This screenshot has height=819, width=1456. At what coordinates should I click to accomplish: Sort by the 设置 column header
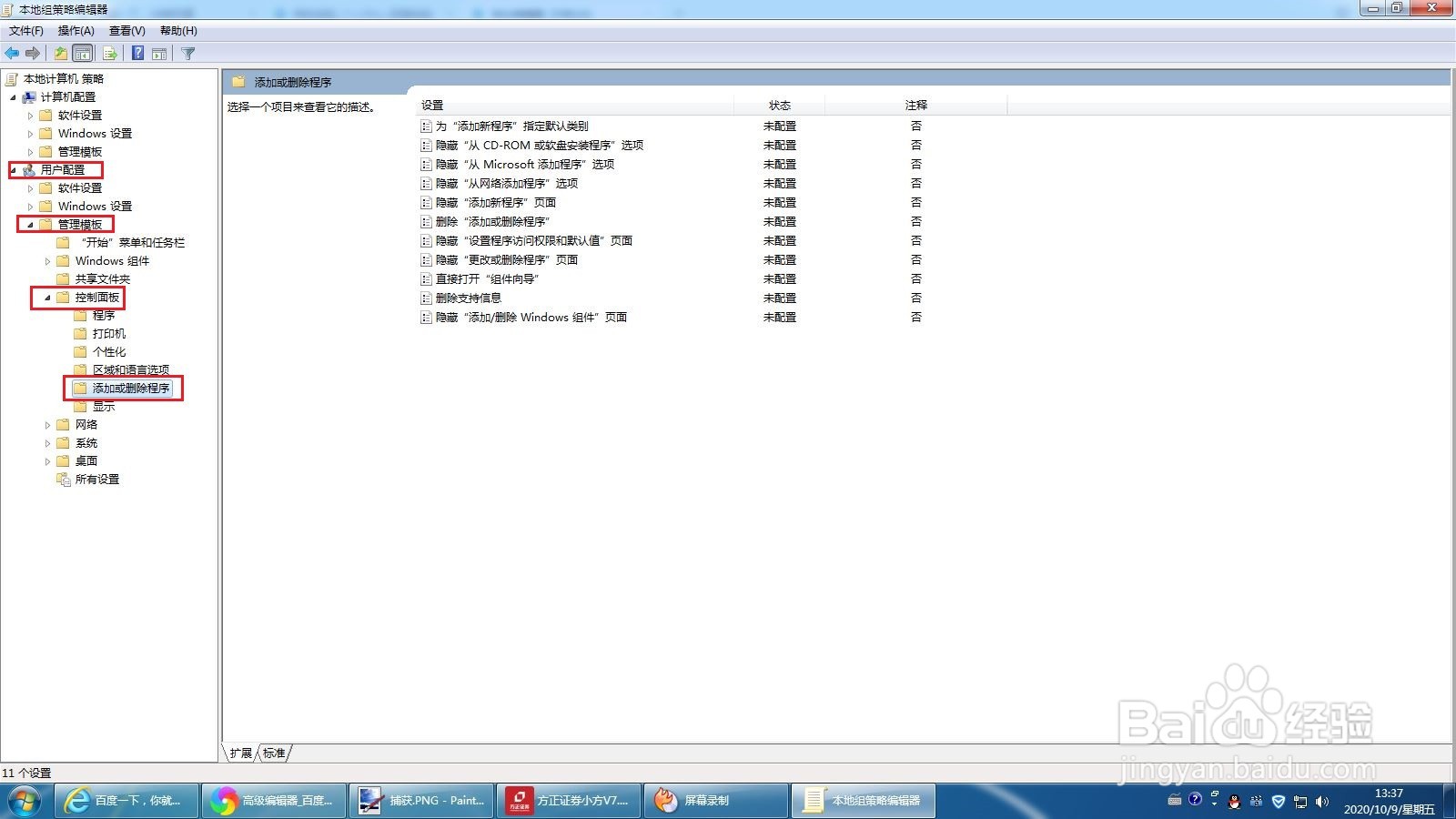coord(574,106)
